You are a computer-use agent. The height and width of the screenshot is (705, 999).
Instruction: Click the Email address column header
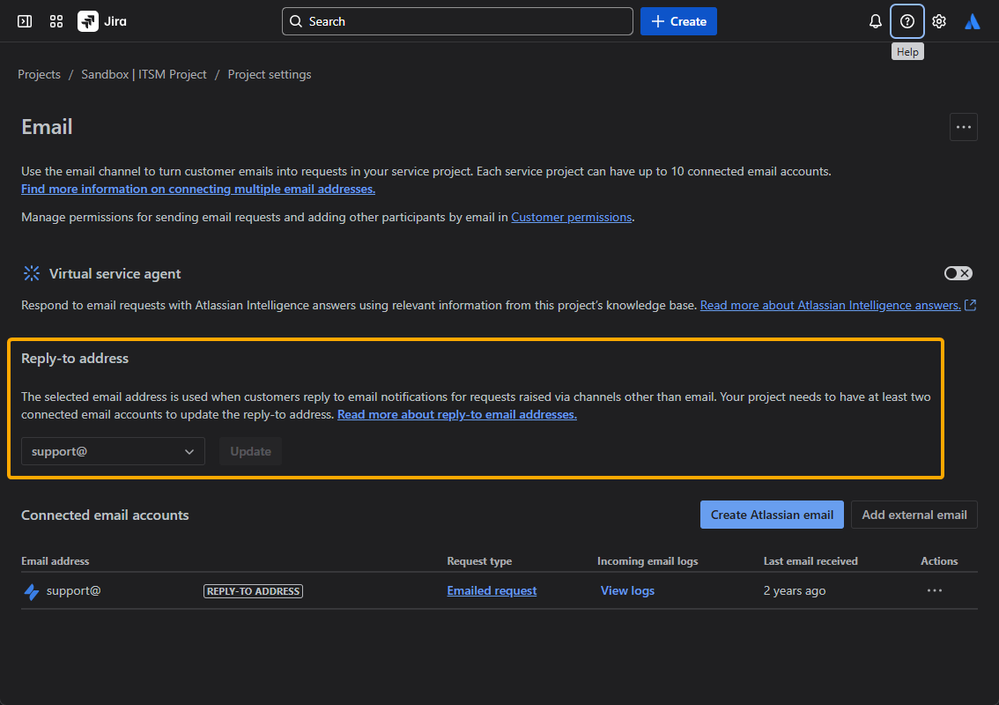(x=55, y=561)
